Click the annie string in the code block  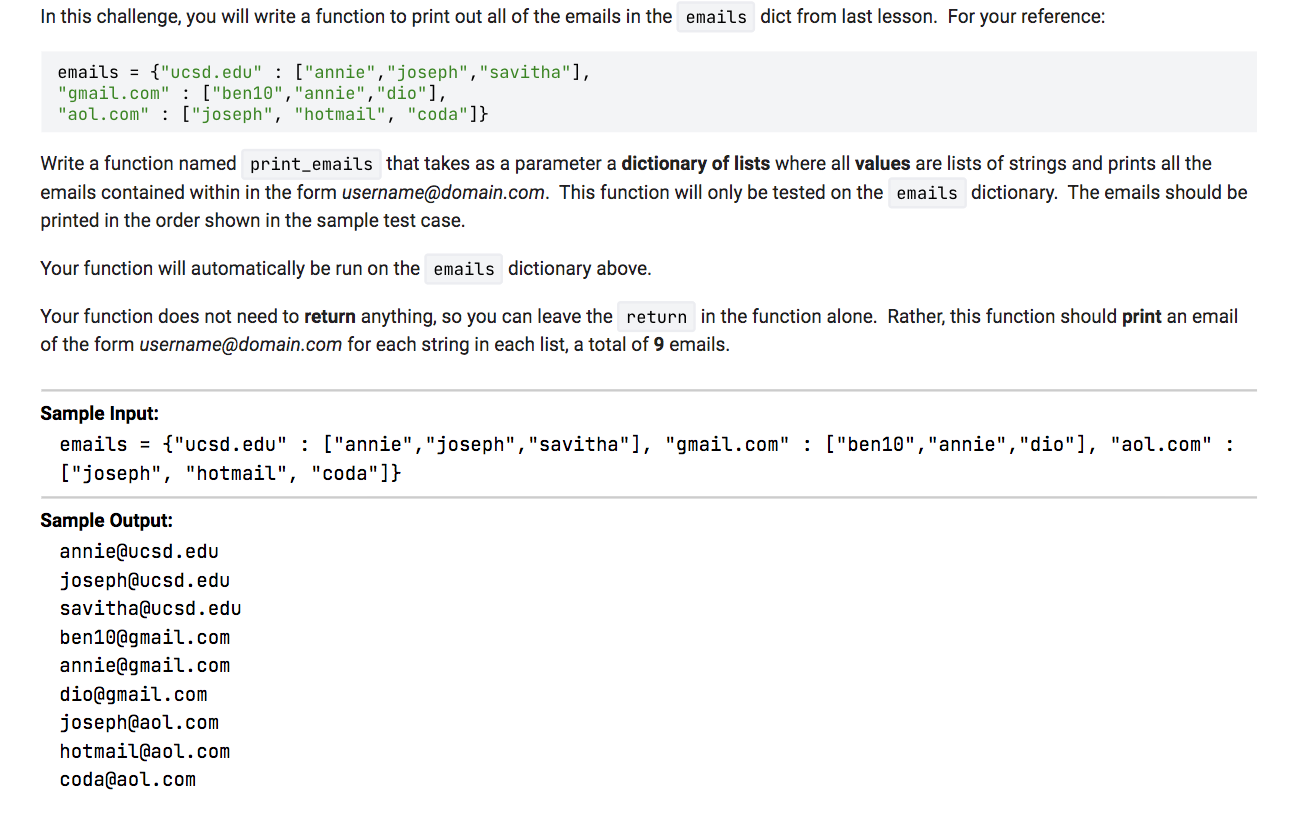338,71
